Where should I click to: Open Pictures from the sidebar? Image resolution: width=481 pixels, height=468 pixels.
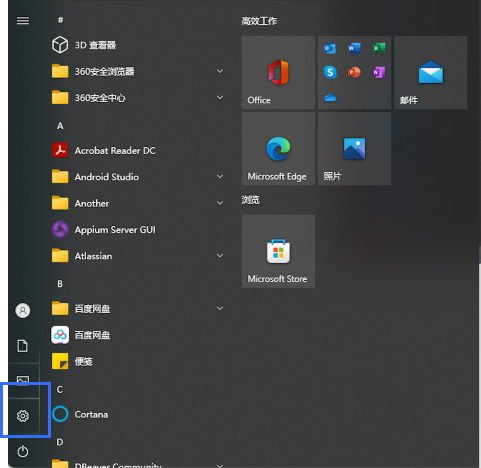click(x=23, y=381)
